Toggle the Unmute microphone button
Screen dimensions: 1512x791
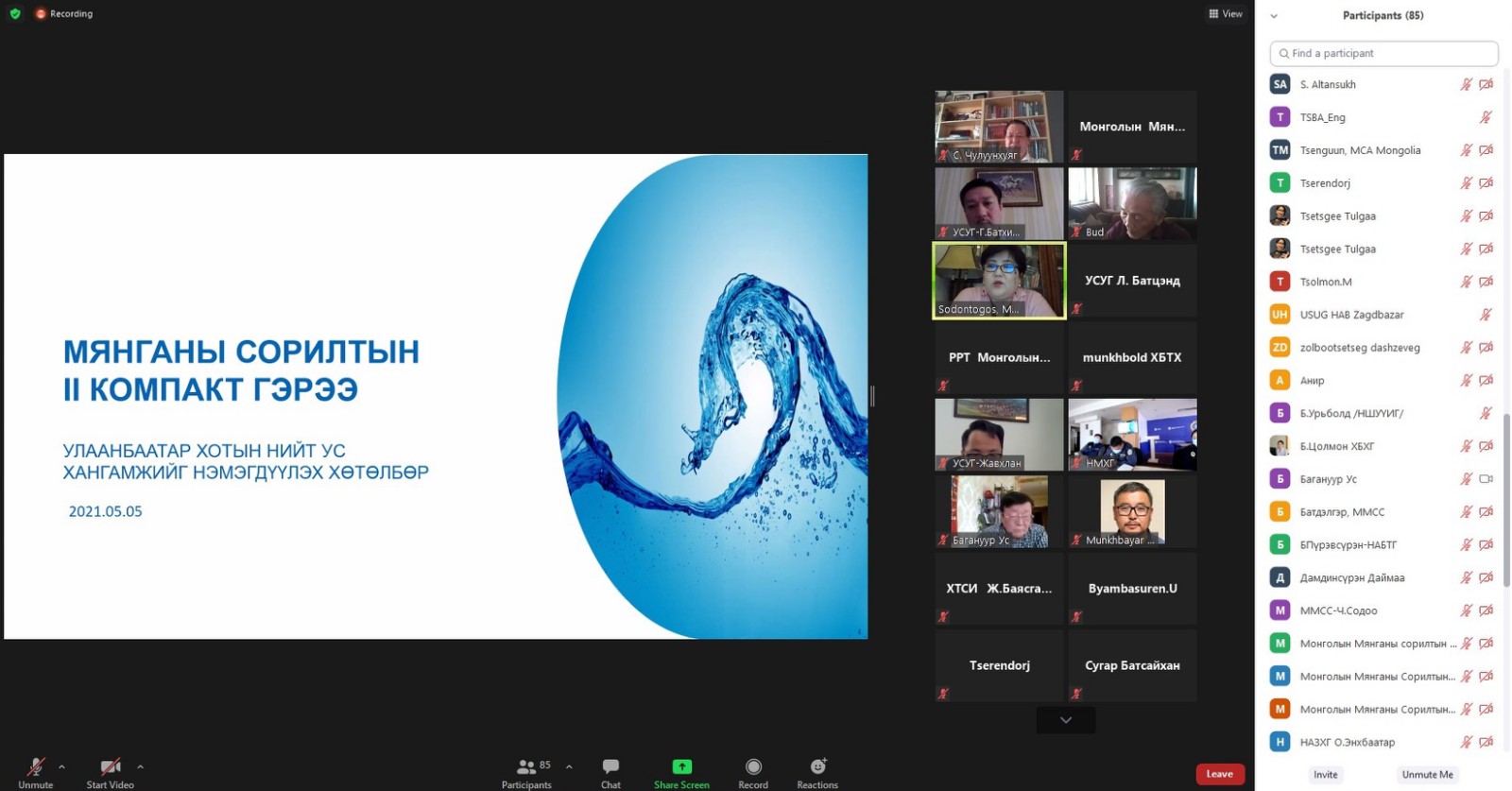[35, 767]
